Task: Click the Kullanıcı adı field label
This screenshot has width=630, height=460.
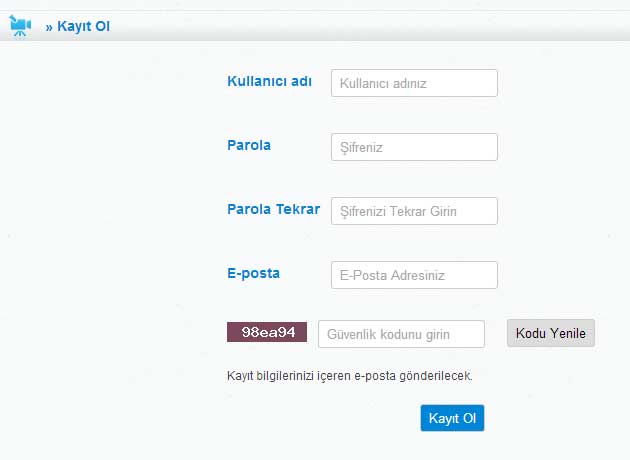Action: tap(269, 81)
